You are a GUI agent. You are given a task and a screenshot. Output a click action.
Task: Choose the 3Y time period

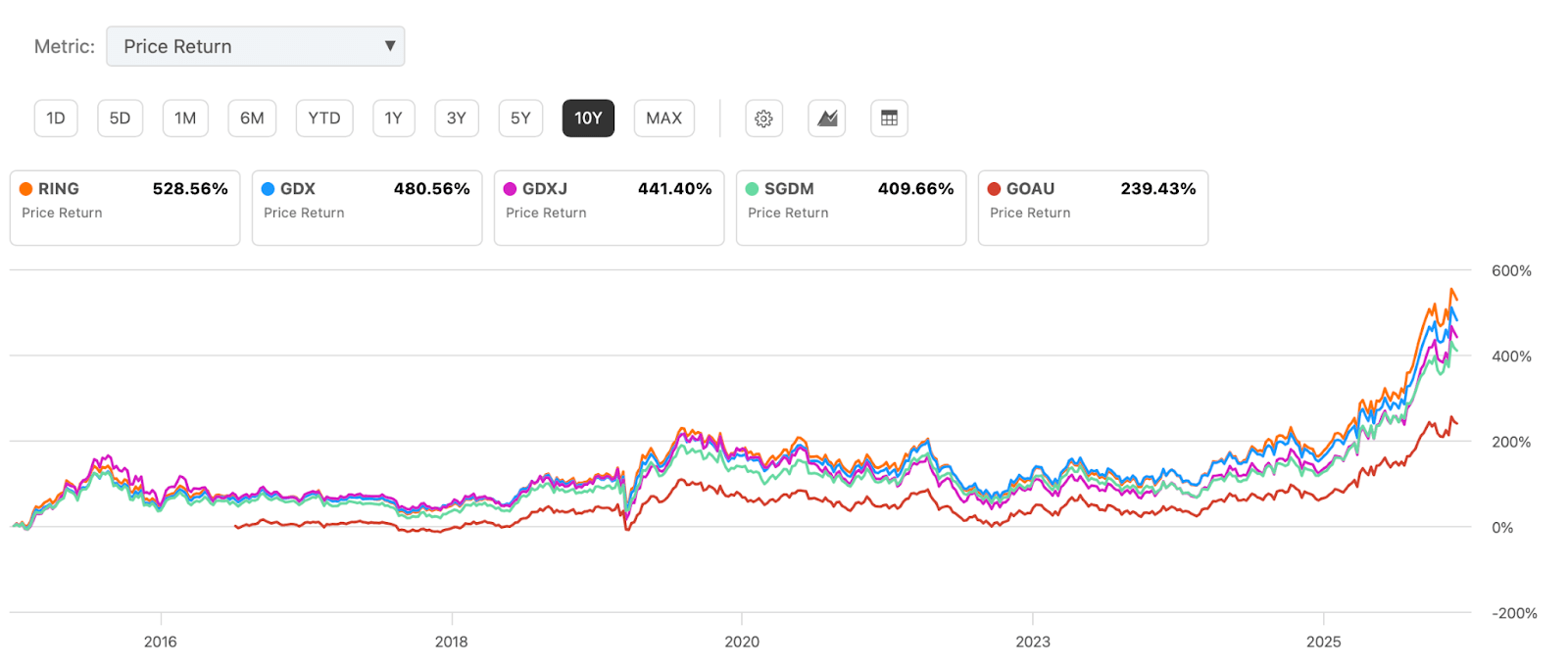(457, 119)
